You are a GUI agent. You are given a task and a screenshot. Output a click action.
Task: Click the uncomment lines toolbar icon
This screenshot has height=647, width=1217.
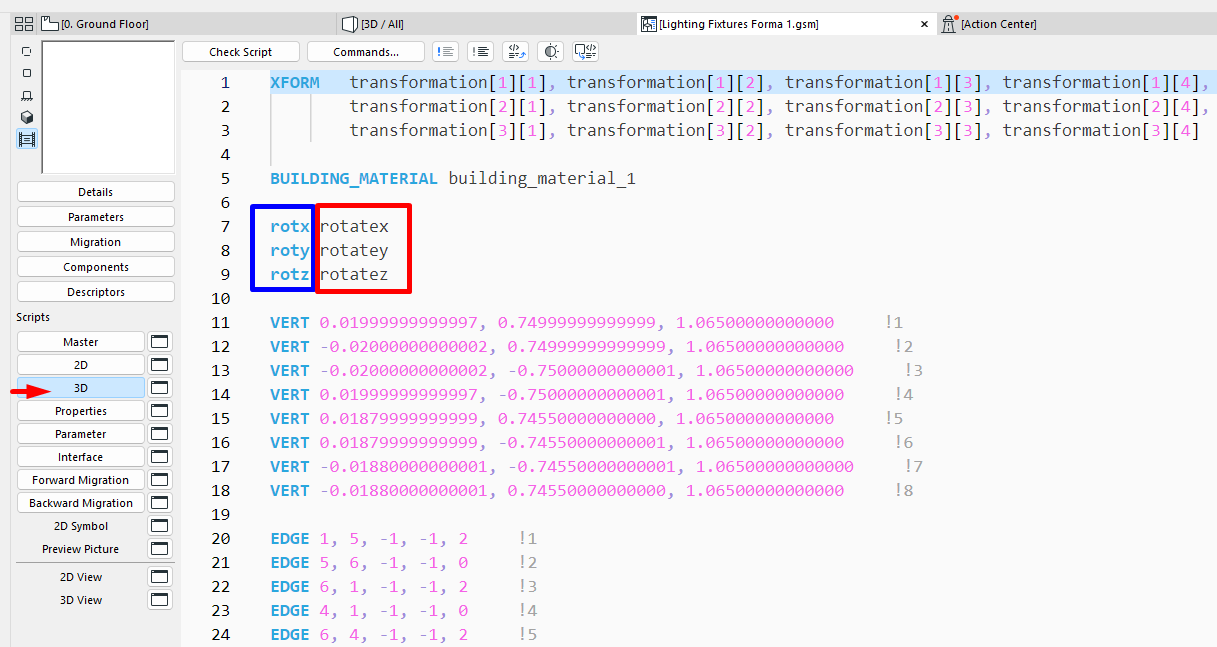pos(480,52)
